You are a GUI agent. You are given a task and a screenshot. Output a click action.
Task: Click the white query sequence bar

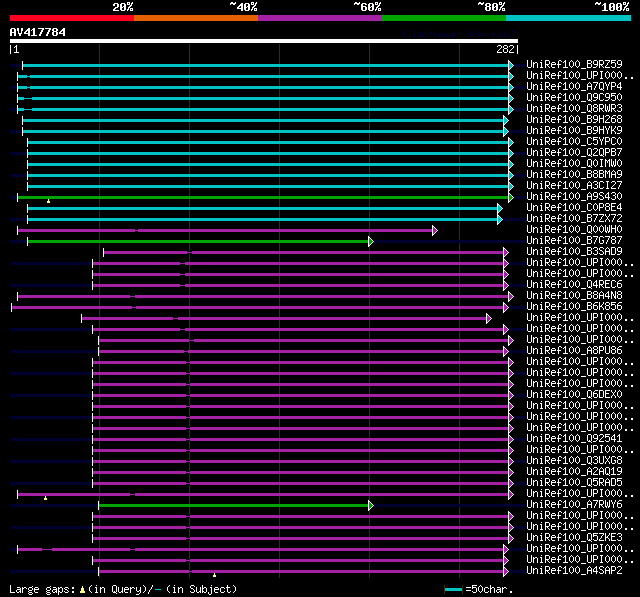(264, 41)
